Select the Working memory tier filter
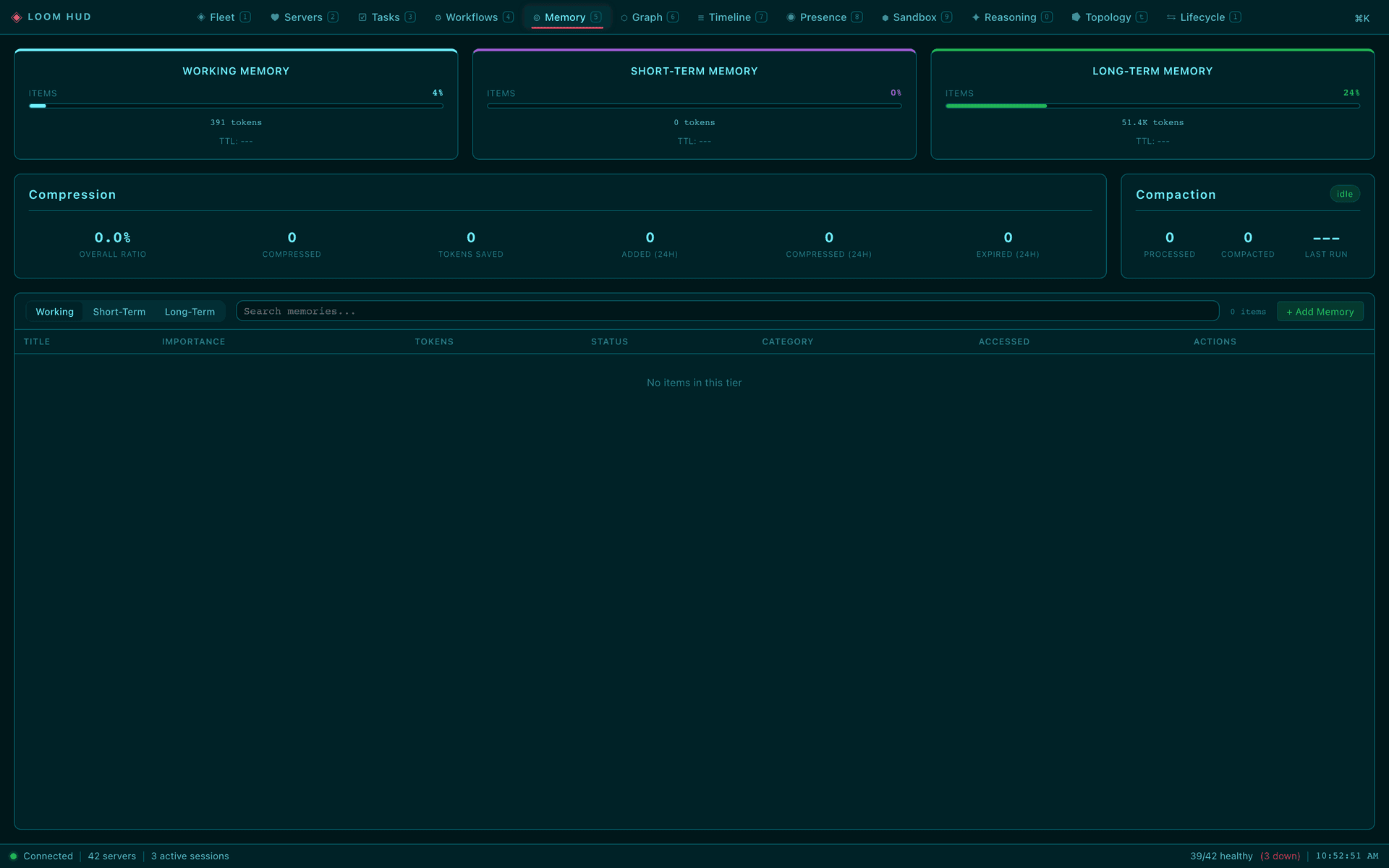This screenshot has height=868, width=1389. click(x=54, y=311)
